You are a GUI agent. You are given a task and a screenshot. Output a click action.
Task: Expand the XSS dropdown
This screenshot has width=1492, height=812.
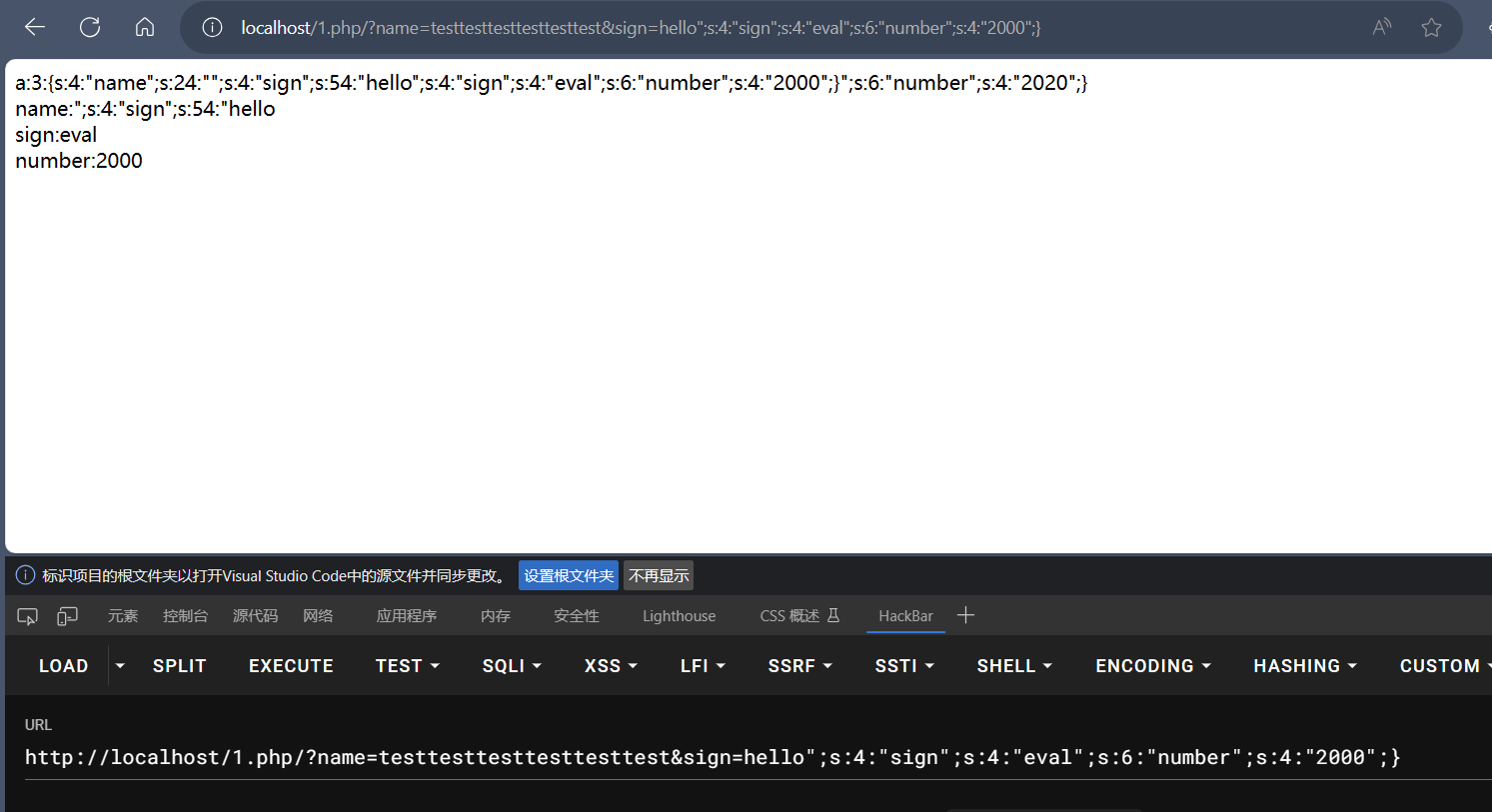click(x=611, y=666)
